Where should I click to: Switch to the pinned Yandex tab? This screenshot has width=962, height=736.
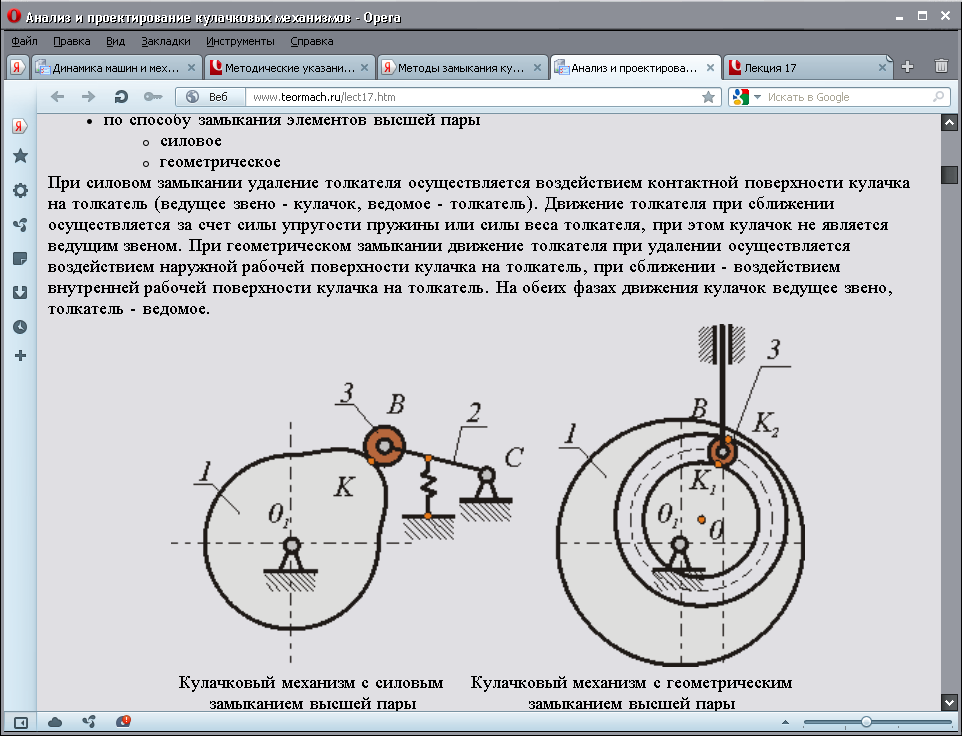pyautogui.click(x=18, y=67)
